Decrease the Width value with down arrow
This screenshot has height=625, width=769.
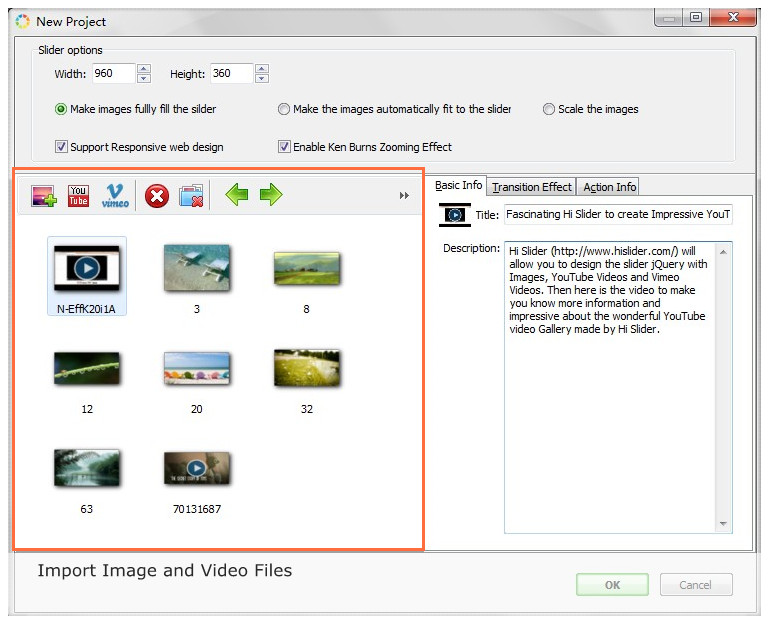(x=144, y=78)
